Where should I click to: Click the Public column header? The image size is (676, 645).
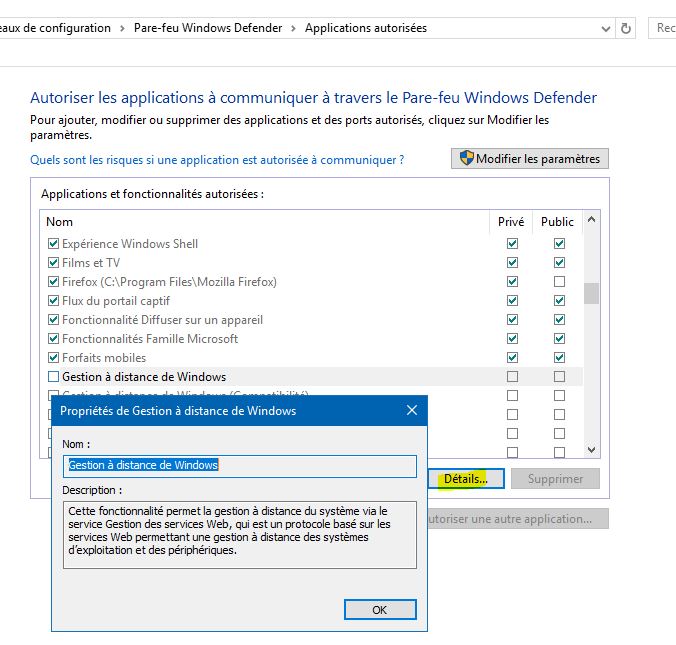point(557,222)
